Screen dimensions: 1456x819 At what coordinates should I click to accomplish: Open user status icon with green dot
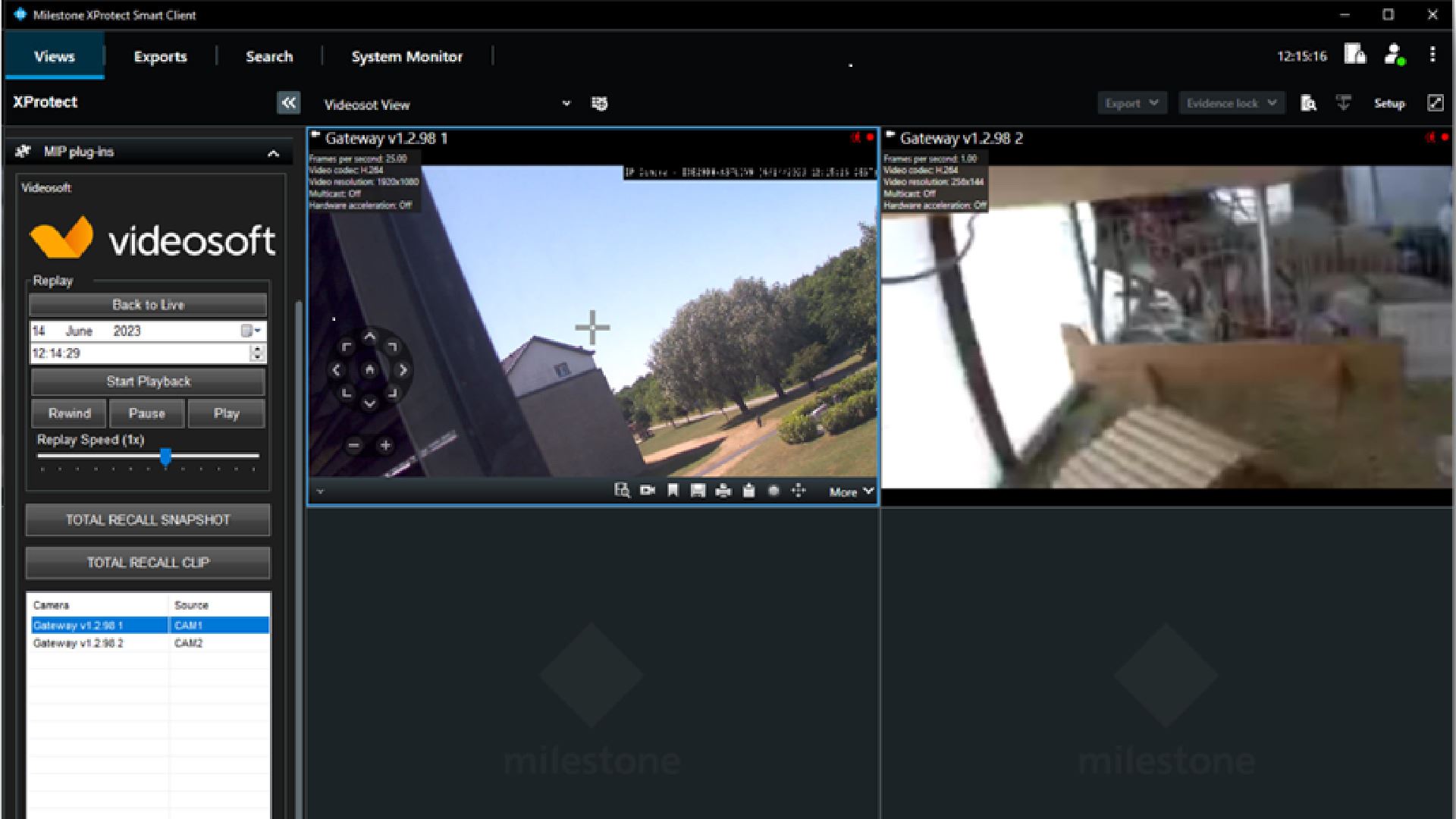(1394, 55)
